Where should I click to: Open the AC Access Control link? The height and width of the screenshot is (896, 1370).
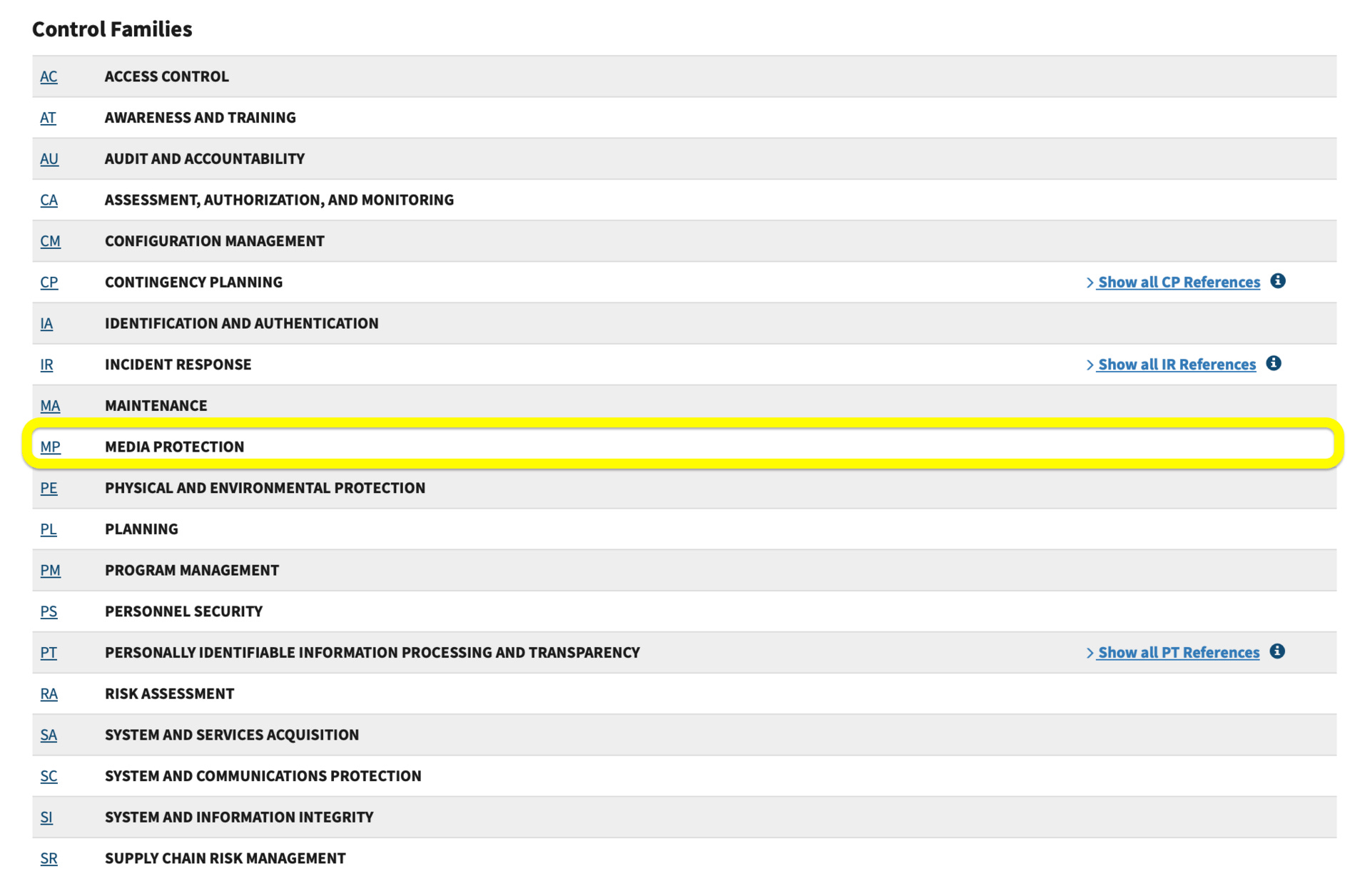point(49,77)
